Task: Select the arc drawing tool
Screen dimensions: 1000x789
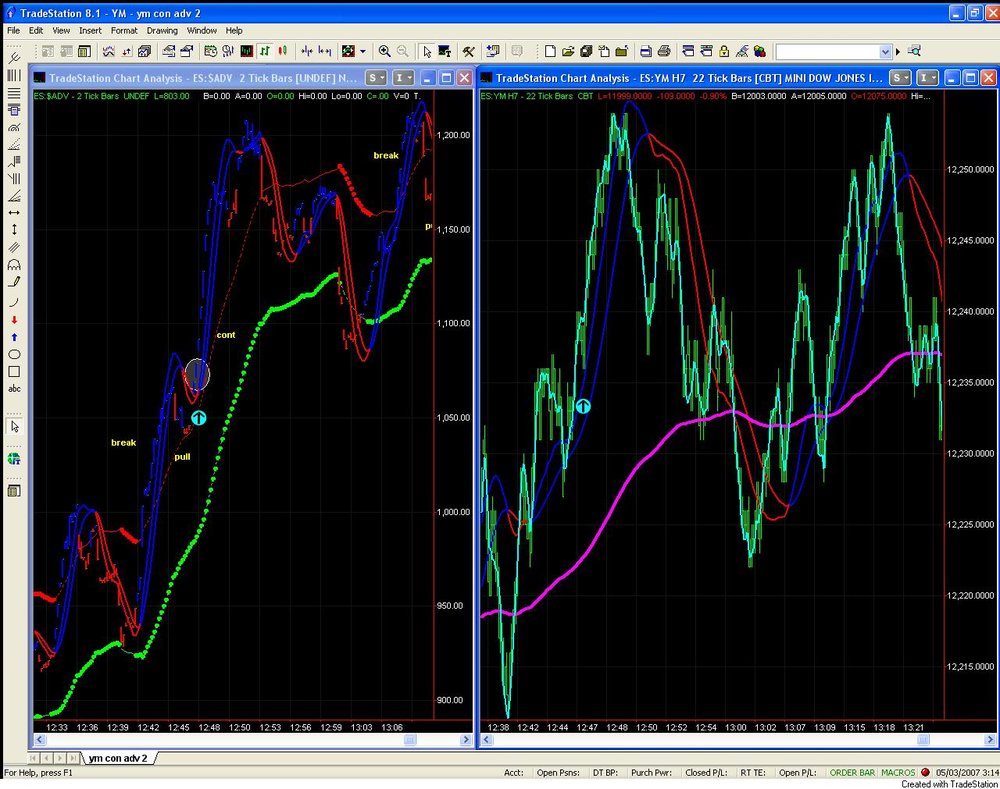Action: (14, 302)
